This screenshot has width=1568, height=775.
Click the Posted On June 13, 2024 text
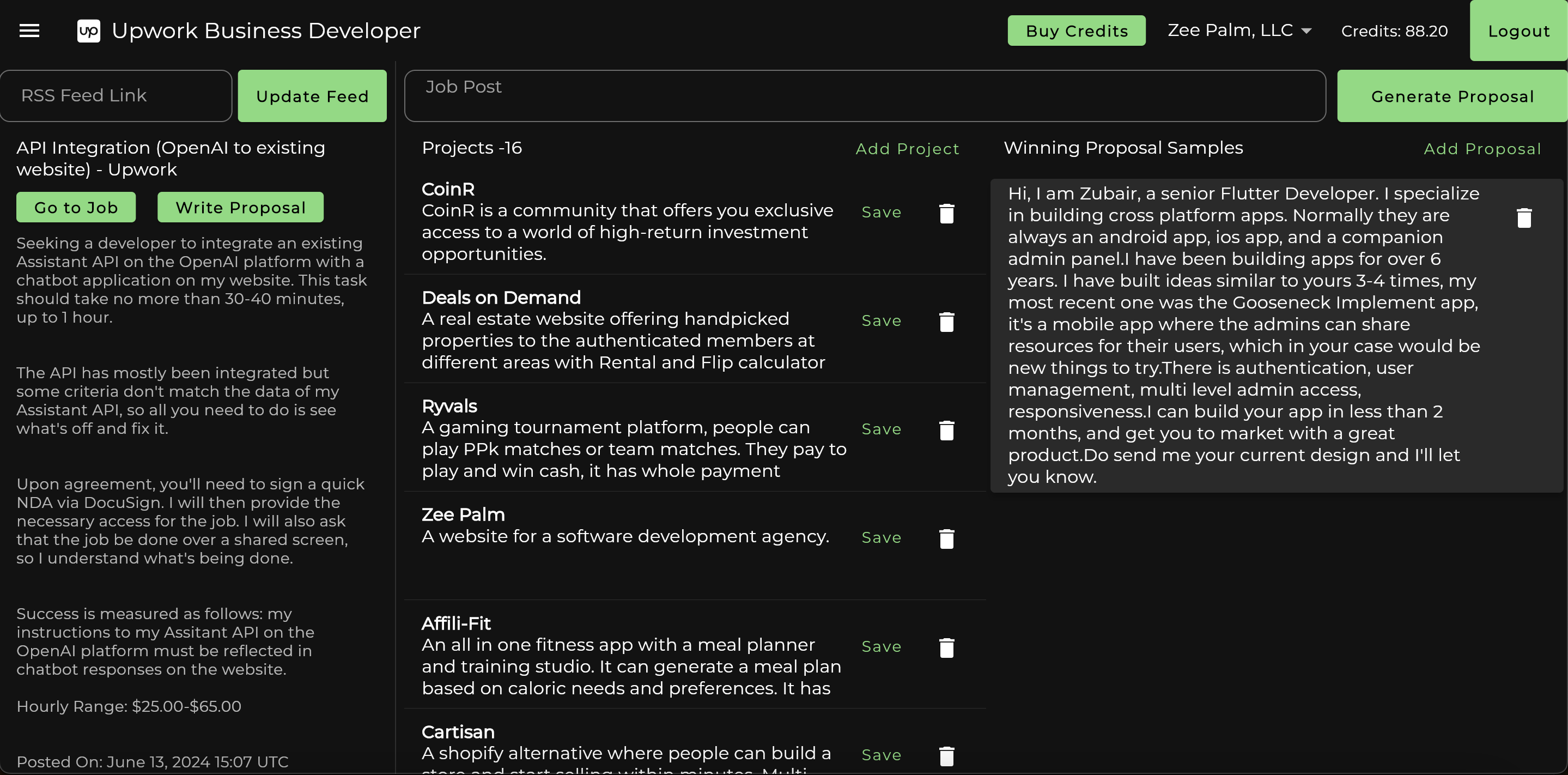coord(152,761)
